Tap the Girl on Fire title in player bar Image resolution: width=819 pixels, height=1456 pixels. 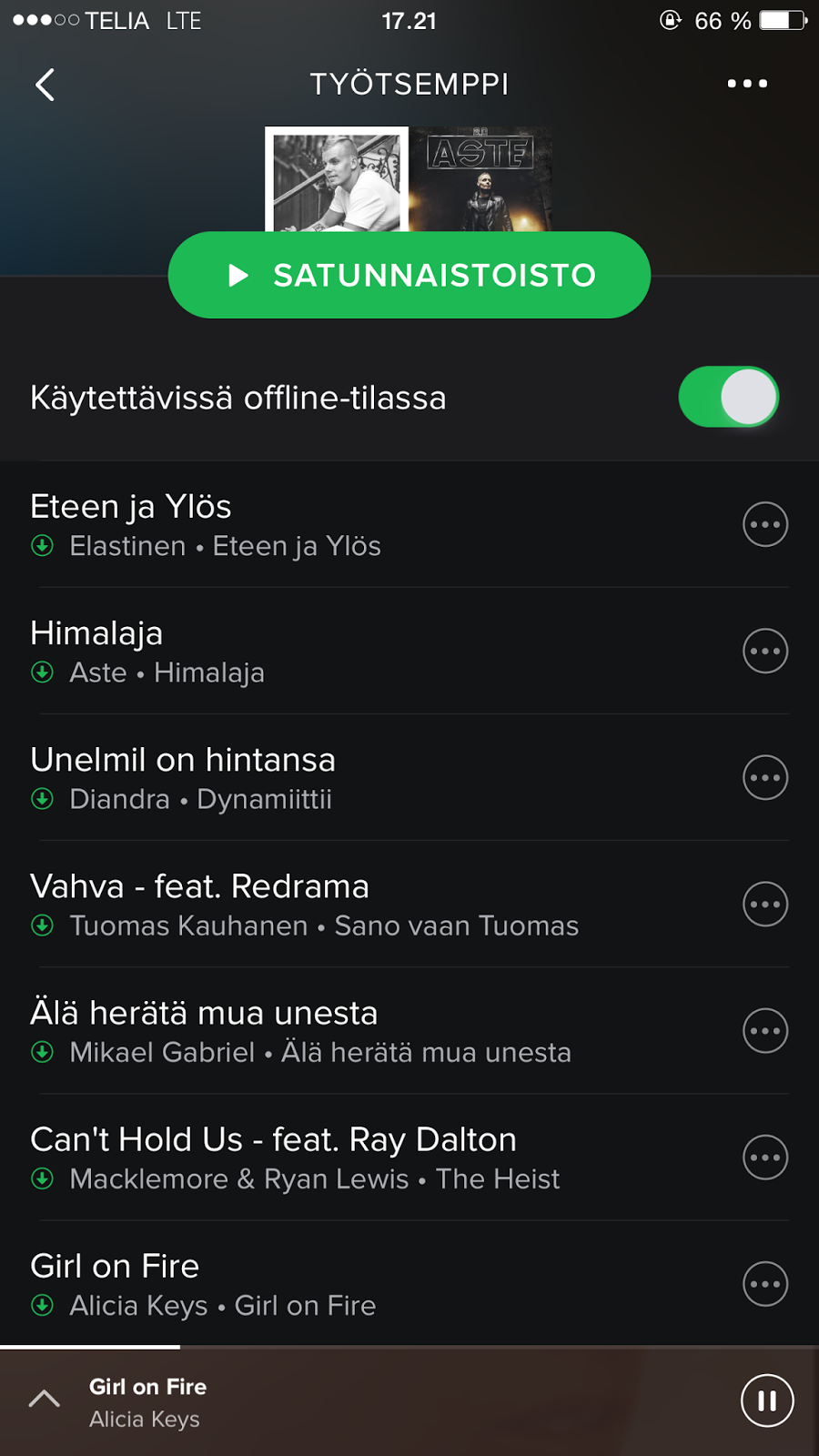[x=147, y=1387]
